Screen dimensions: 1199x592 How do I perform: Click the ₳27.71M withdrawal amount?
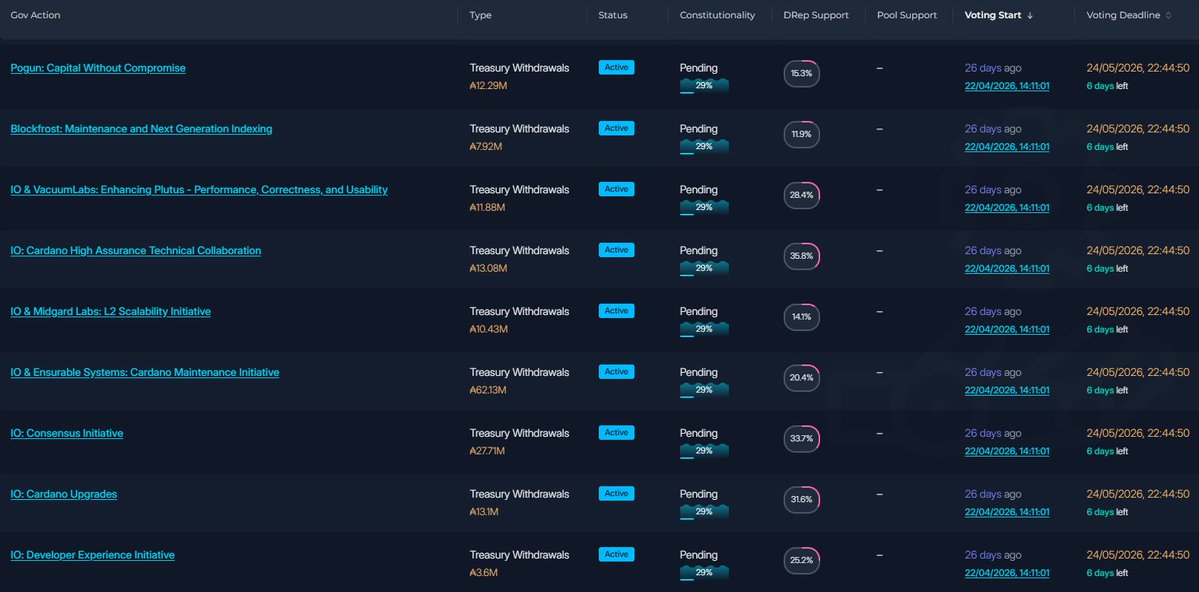487,451
